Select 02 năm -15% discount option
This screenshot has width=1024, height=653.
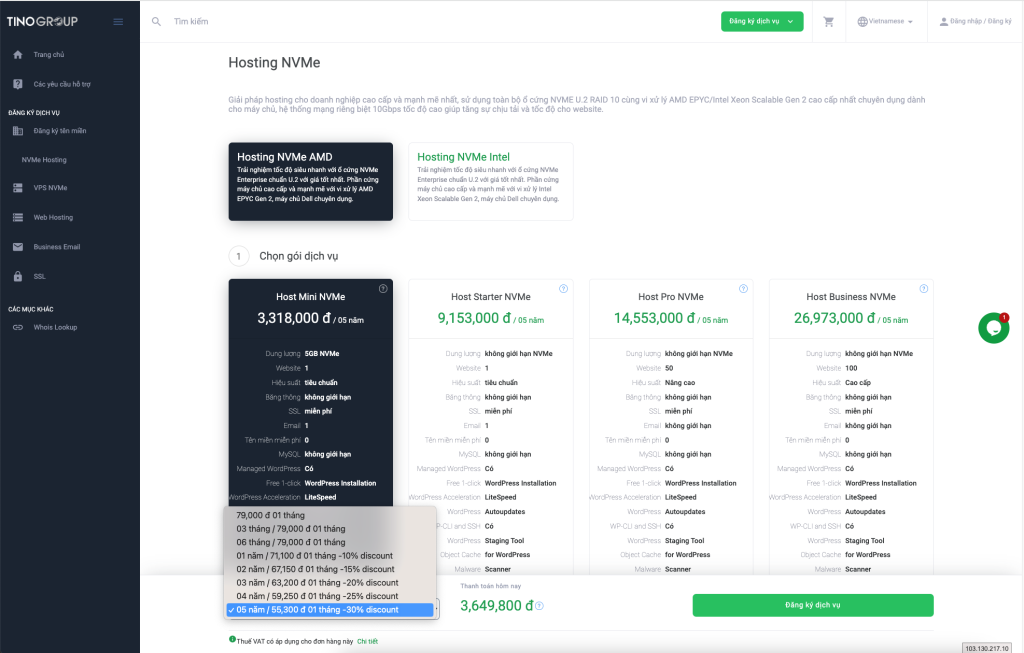click(330, 569)
